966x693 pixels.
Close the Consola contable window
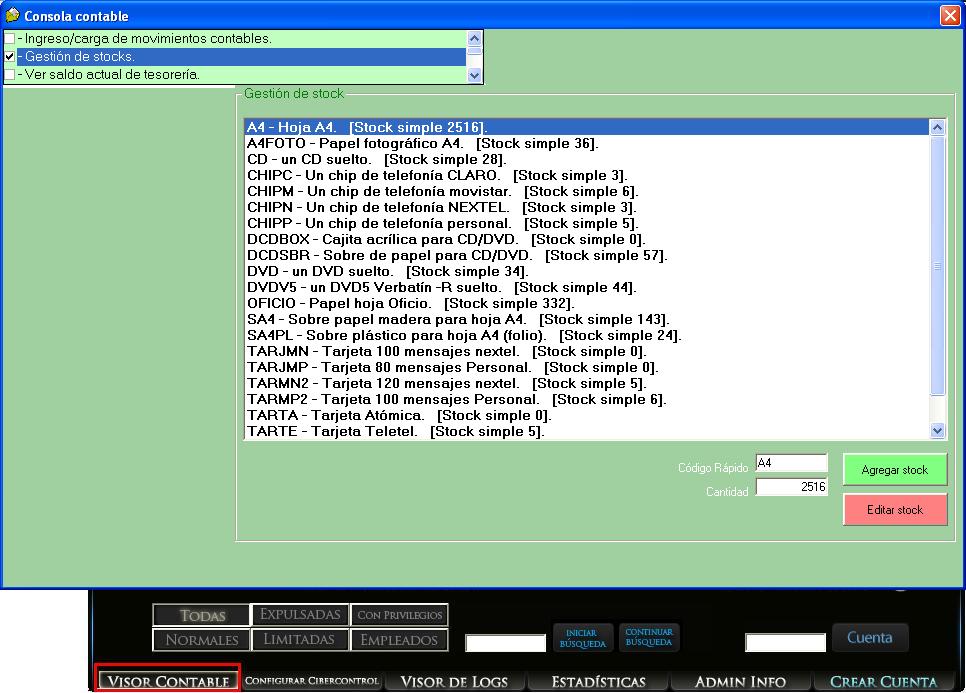(949, 15)
